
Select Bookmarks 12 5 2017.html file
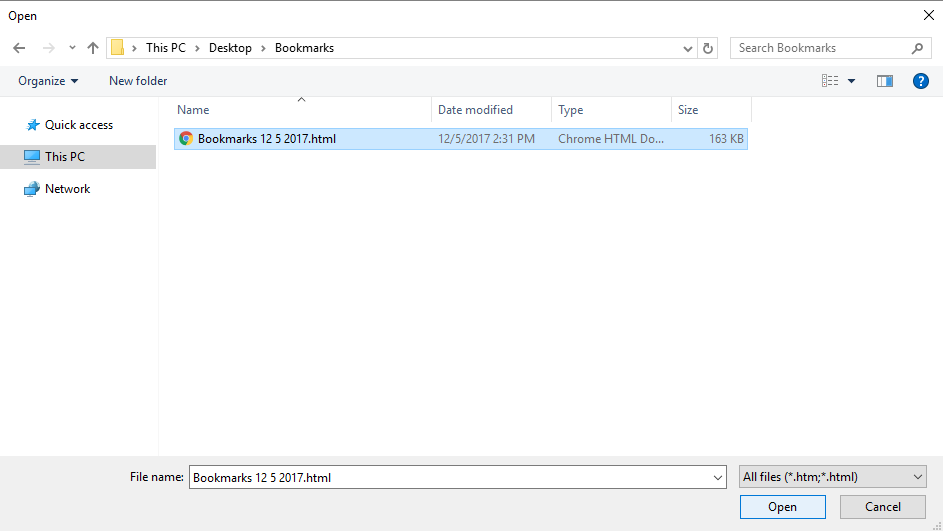461,139
